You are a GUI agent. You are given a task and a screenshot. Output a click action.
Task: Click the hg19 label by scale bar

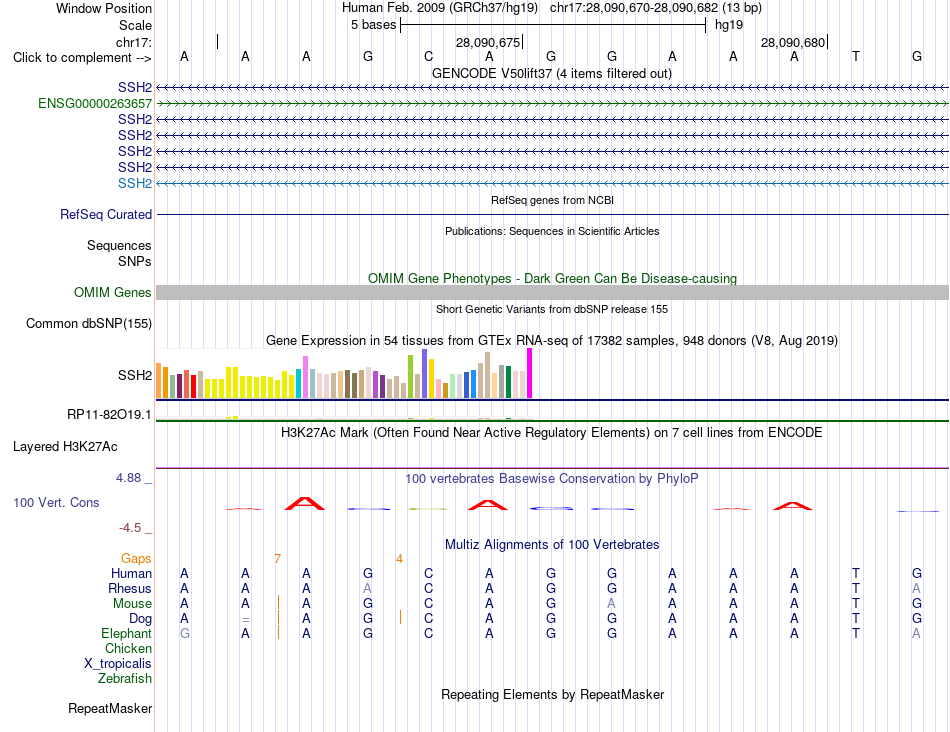coord(729,25)
